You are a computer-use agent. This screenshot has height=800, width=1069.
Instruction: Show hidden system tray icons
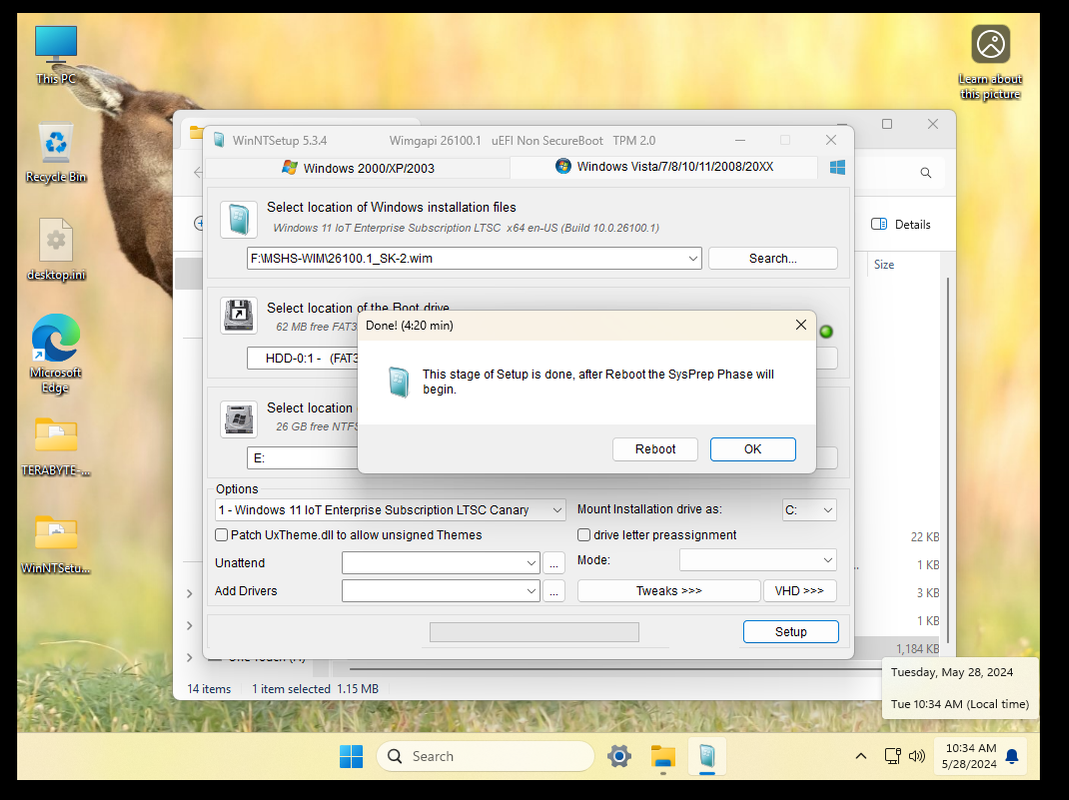pyautogui.click(x=861, y=756)
